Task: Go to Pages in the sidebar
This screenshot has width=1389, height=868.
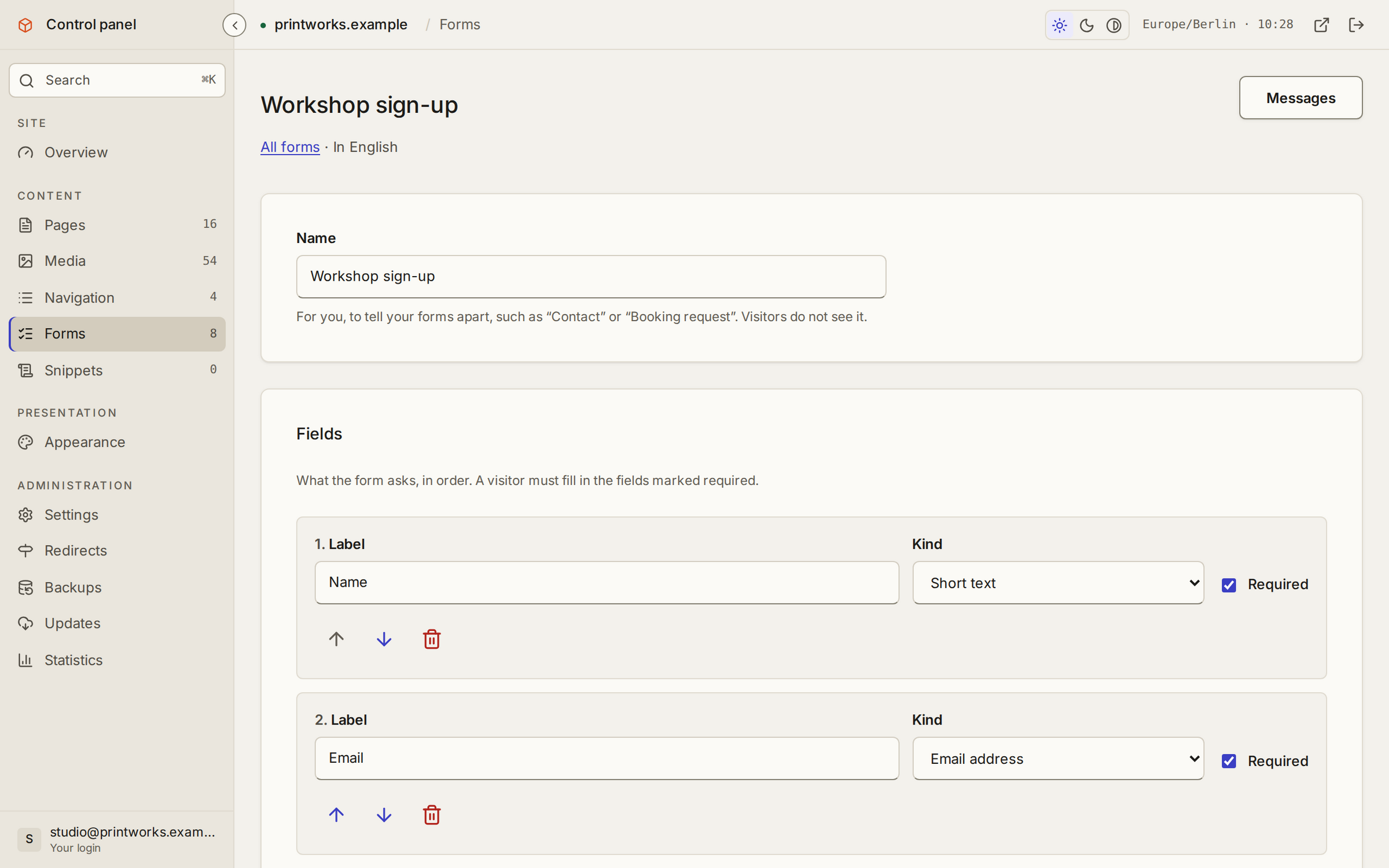Action: pos(117,225)
